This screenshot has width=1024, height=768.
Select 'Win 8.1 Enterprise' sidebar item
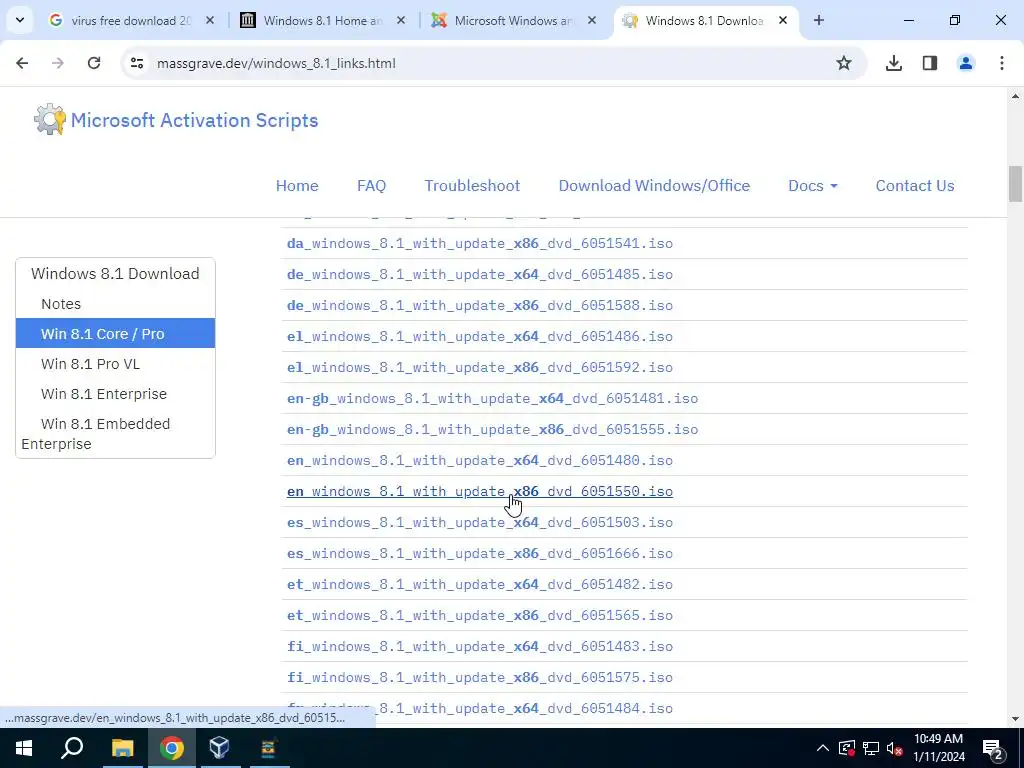tap(104, 394)
